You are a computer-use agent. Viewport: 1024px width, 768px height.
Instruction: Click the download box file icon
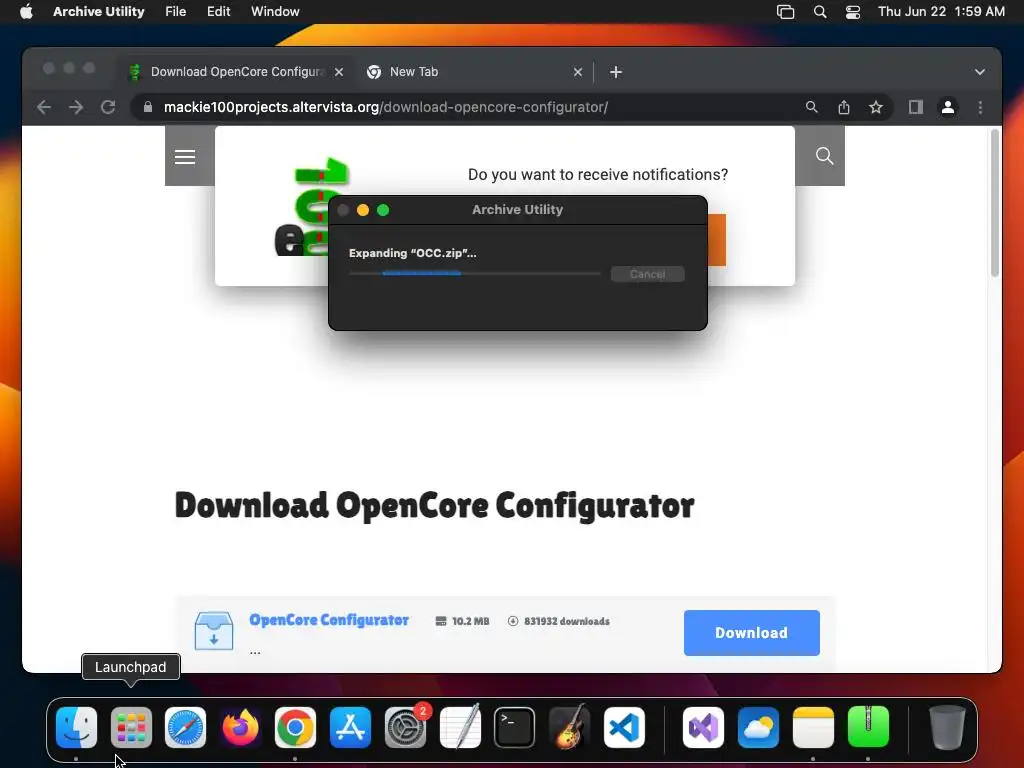pyautogui.click(x=214, y=631)
